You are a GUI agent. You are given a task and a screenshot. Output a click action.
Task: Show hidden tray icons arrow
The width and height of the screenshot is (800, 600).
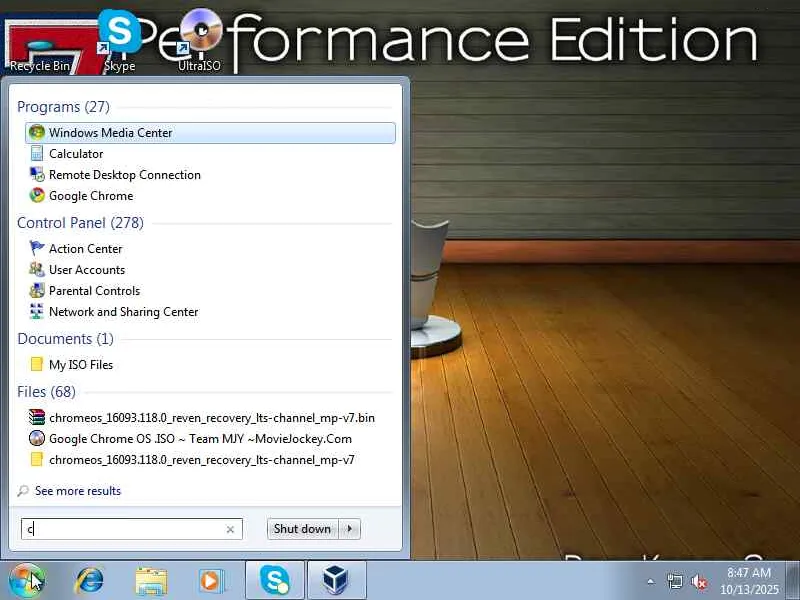coord(651,581)
